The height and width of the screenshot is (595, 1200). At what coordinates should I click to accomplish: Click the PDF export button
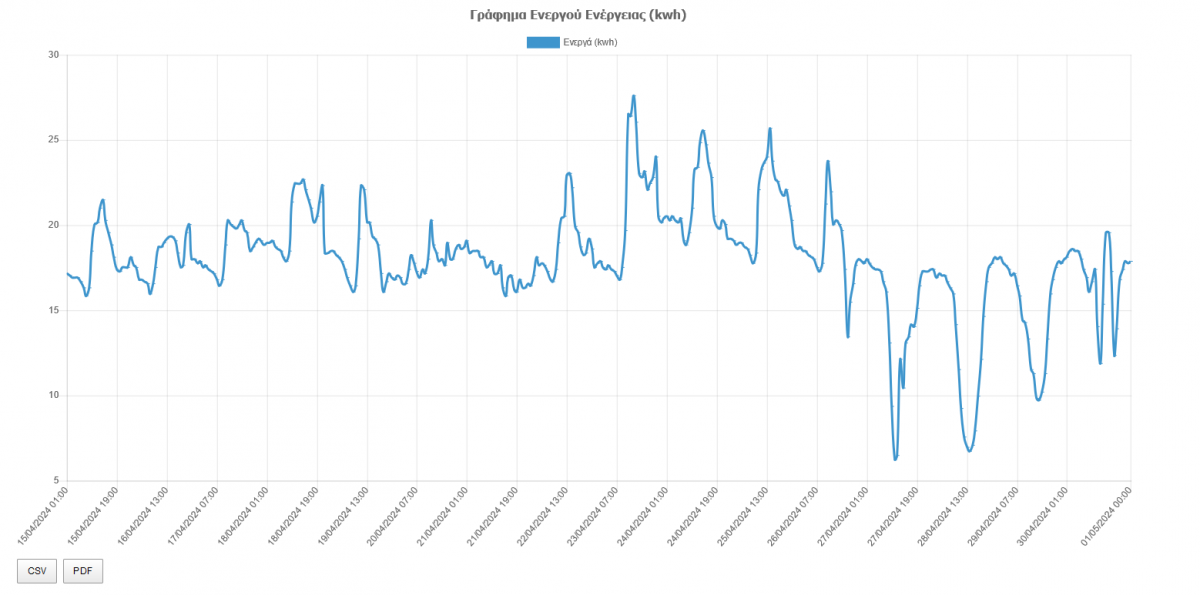(82, 571)
